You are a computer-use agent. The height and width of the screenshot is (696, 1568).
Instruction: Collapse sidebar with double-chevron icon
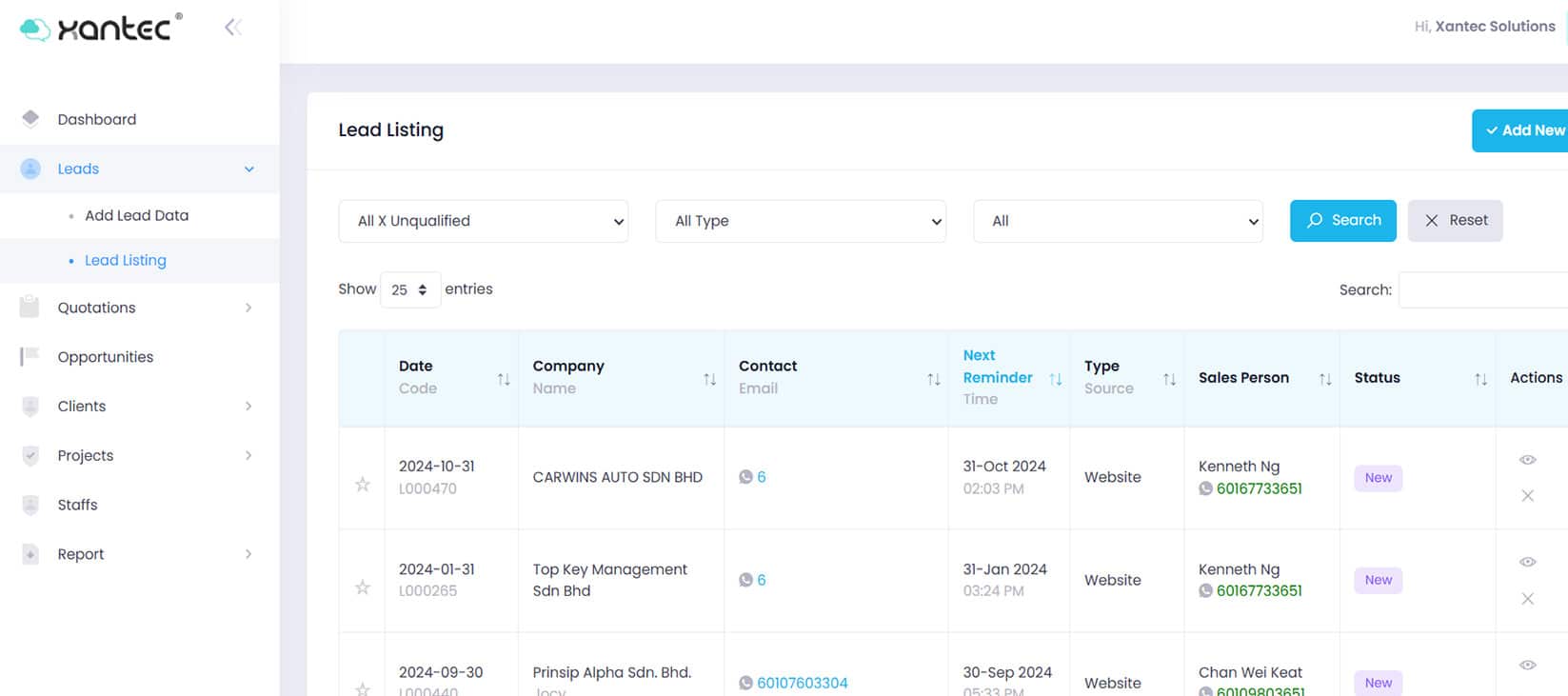(233, 28)
